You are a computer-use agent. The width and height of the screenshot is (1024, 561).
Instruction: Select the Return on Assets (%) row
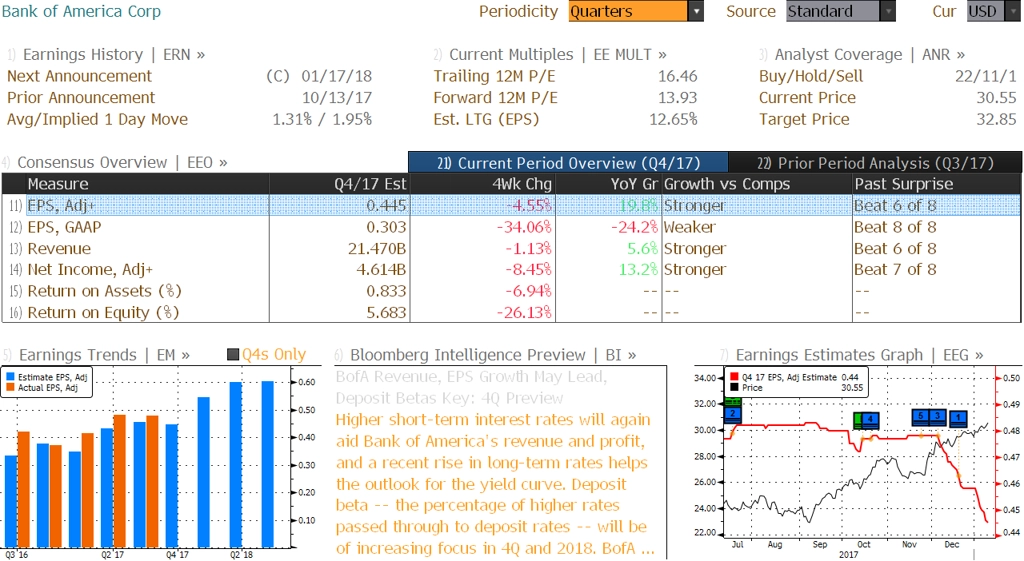point(511,291)
